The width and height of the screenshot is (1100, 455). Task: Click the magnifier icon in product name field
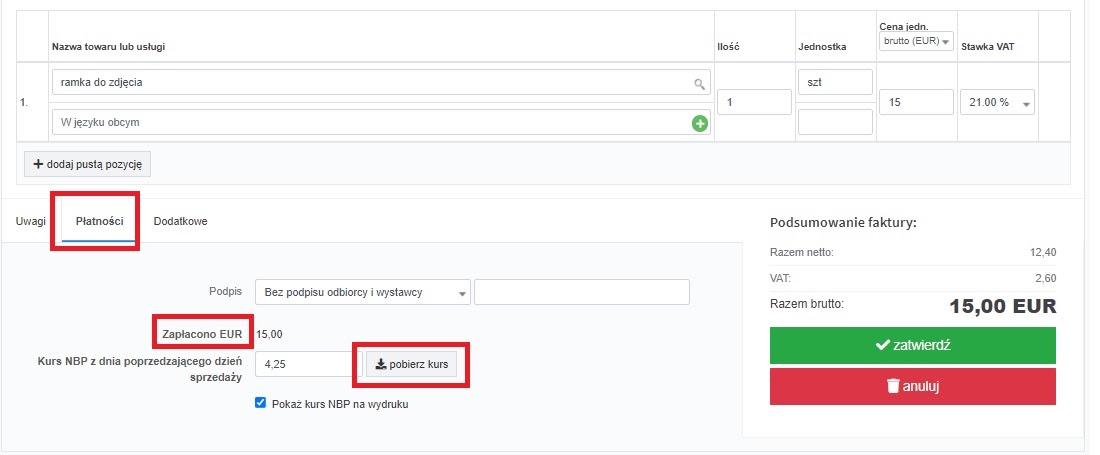pyautogui.click(x=699, y=84)
